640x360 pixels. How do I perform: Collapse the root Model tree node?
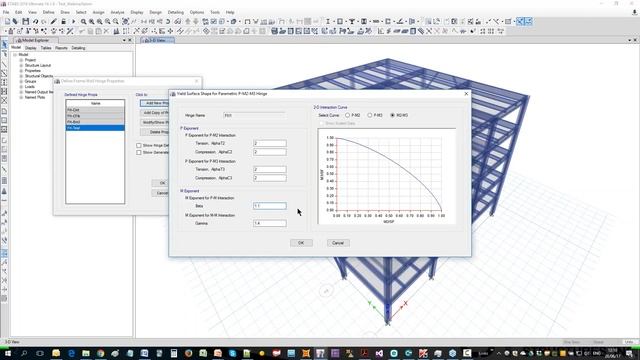(x=15, y=55)
